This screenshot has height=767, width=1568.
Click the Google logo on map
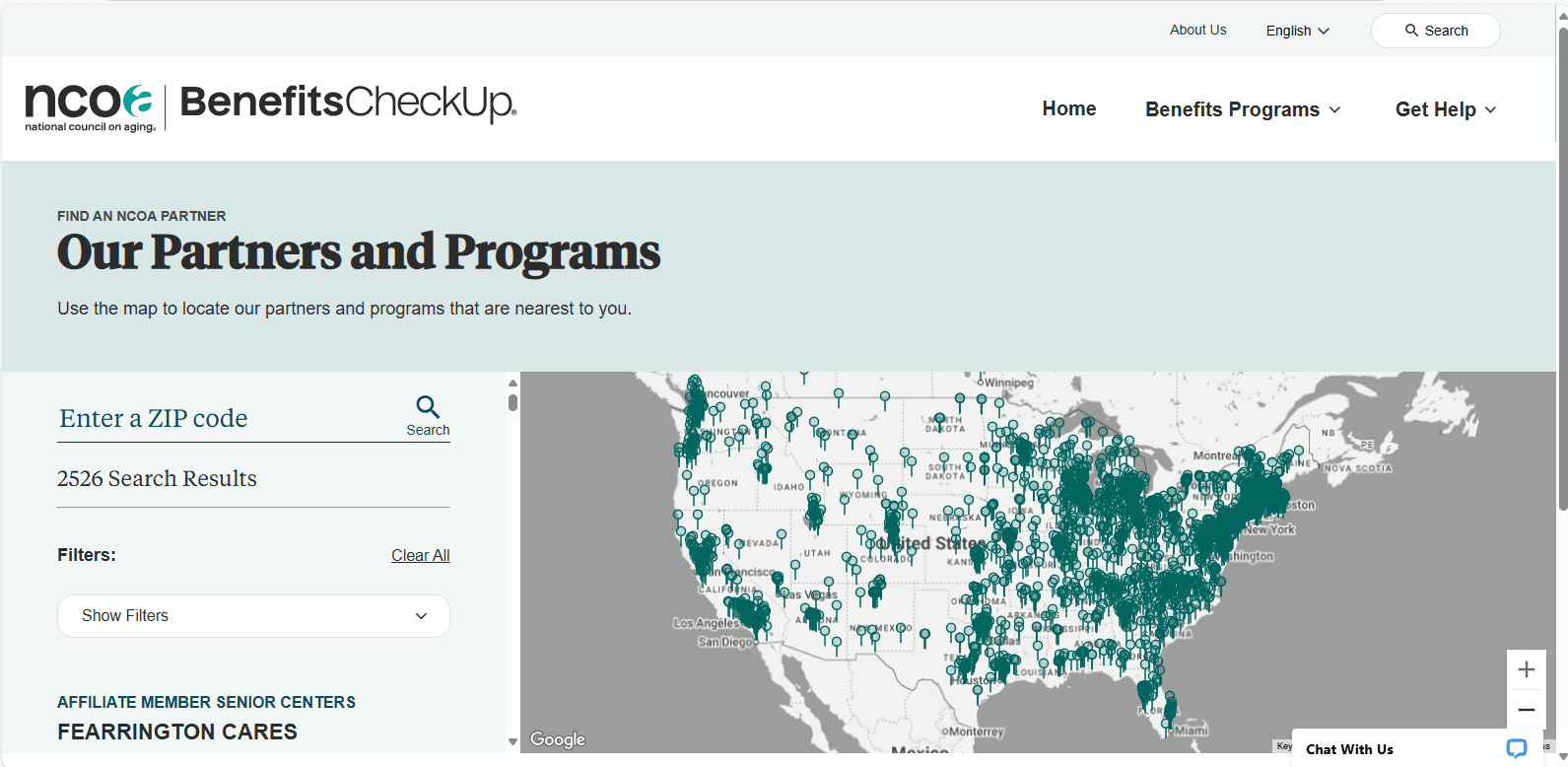[558, 739]
